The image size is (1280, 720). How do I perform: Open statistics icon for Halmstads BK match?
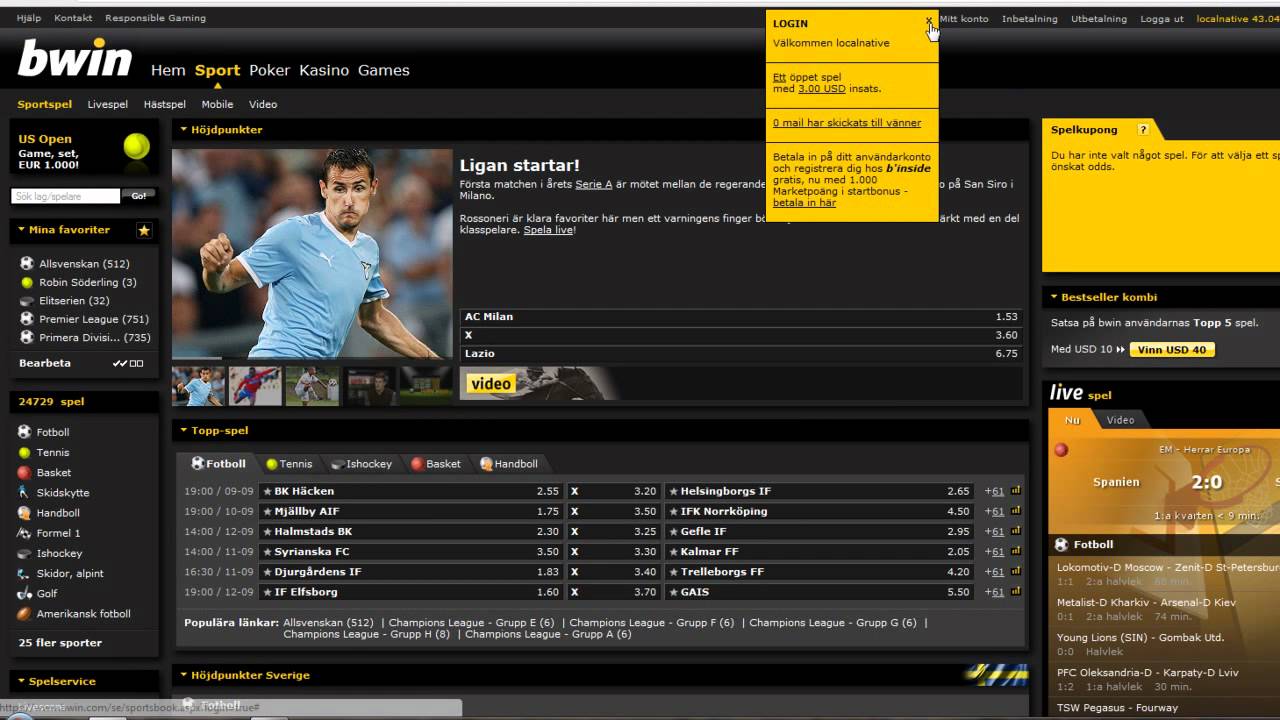(x=1016, y=531)
